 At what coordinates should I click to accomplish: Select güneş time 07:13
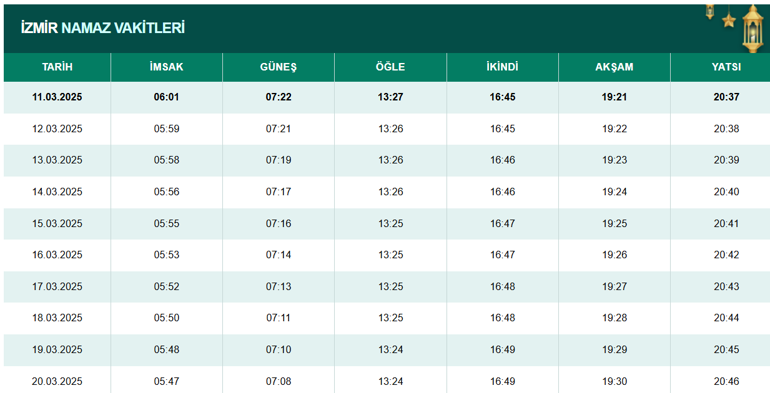tap(278, 286)
